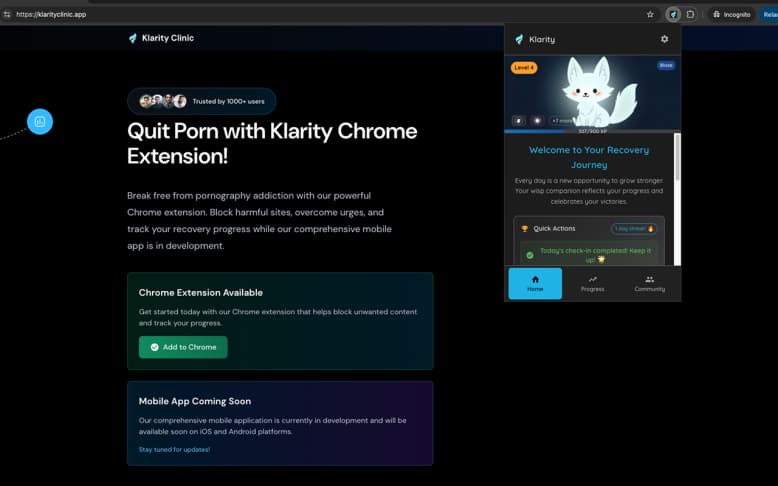
Task: Click the blue floating circle icon on the left
Action: click(40, 122)
